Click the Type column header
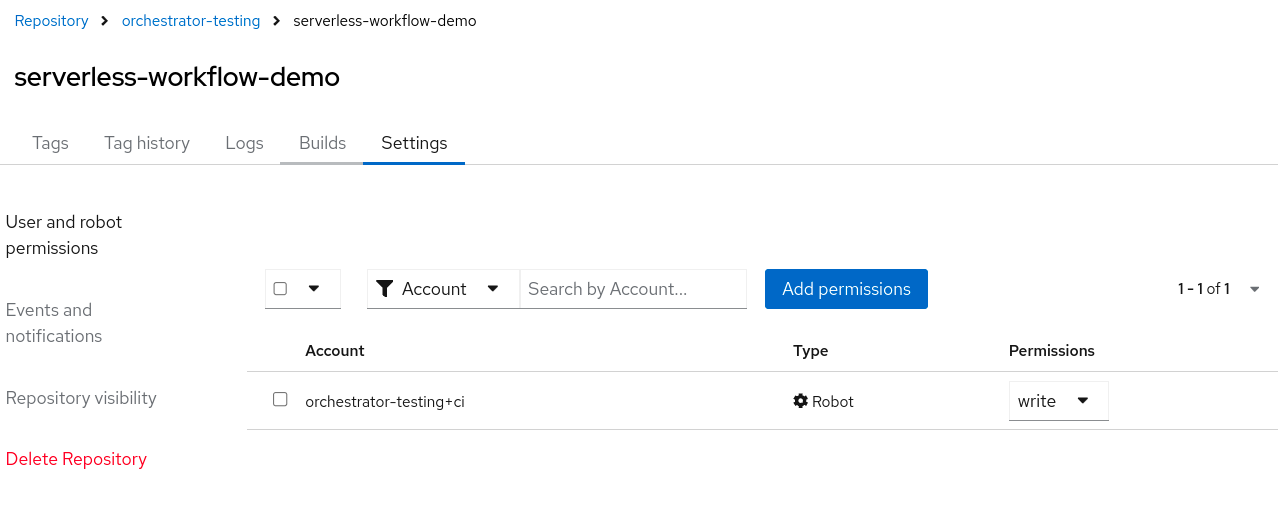 [x=811, y=351]
